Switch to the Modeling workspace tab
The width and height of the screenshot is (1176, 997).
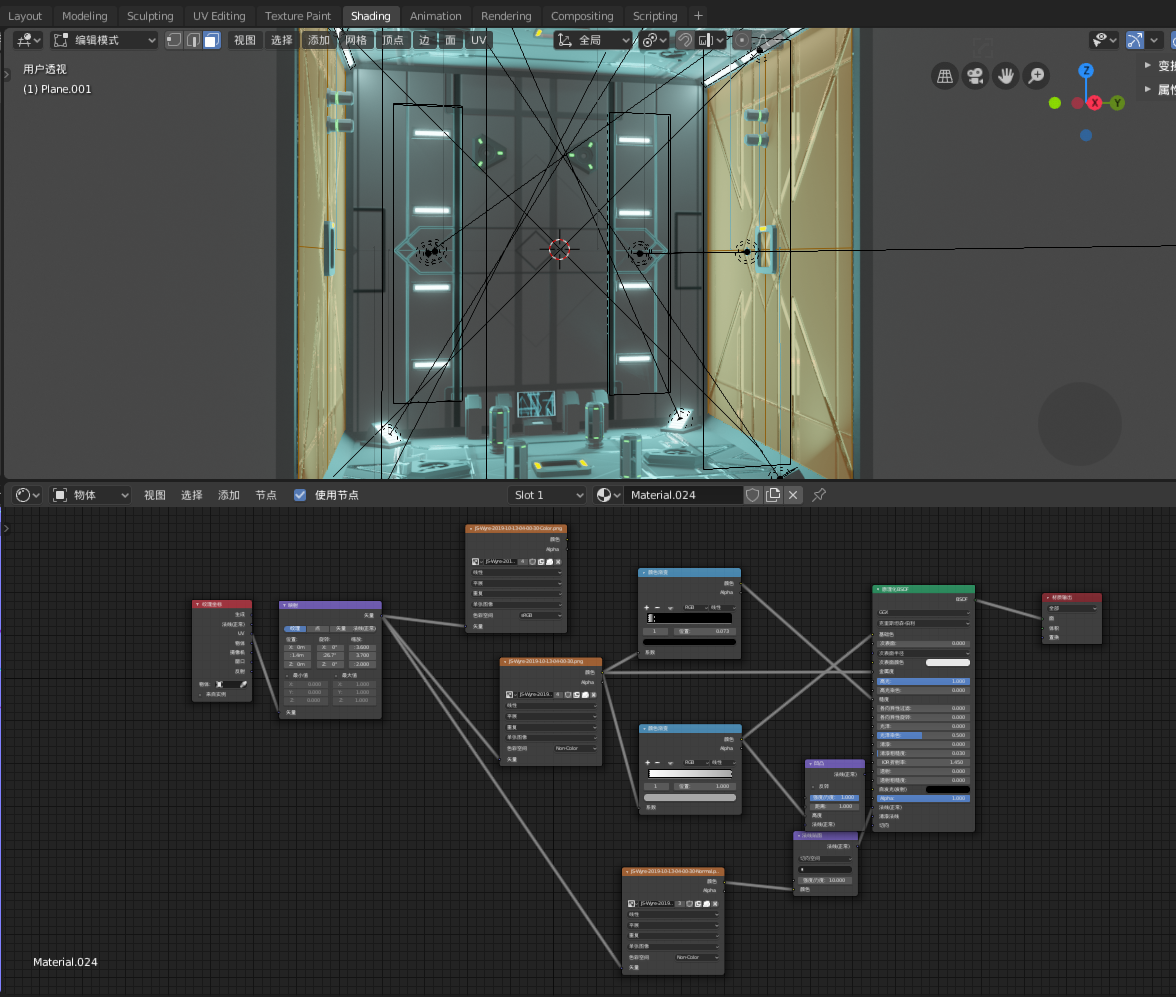click(x=85, y=16)
